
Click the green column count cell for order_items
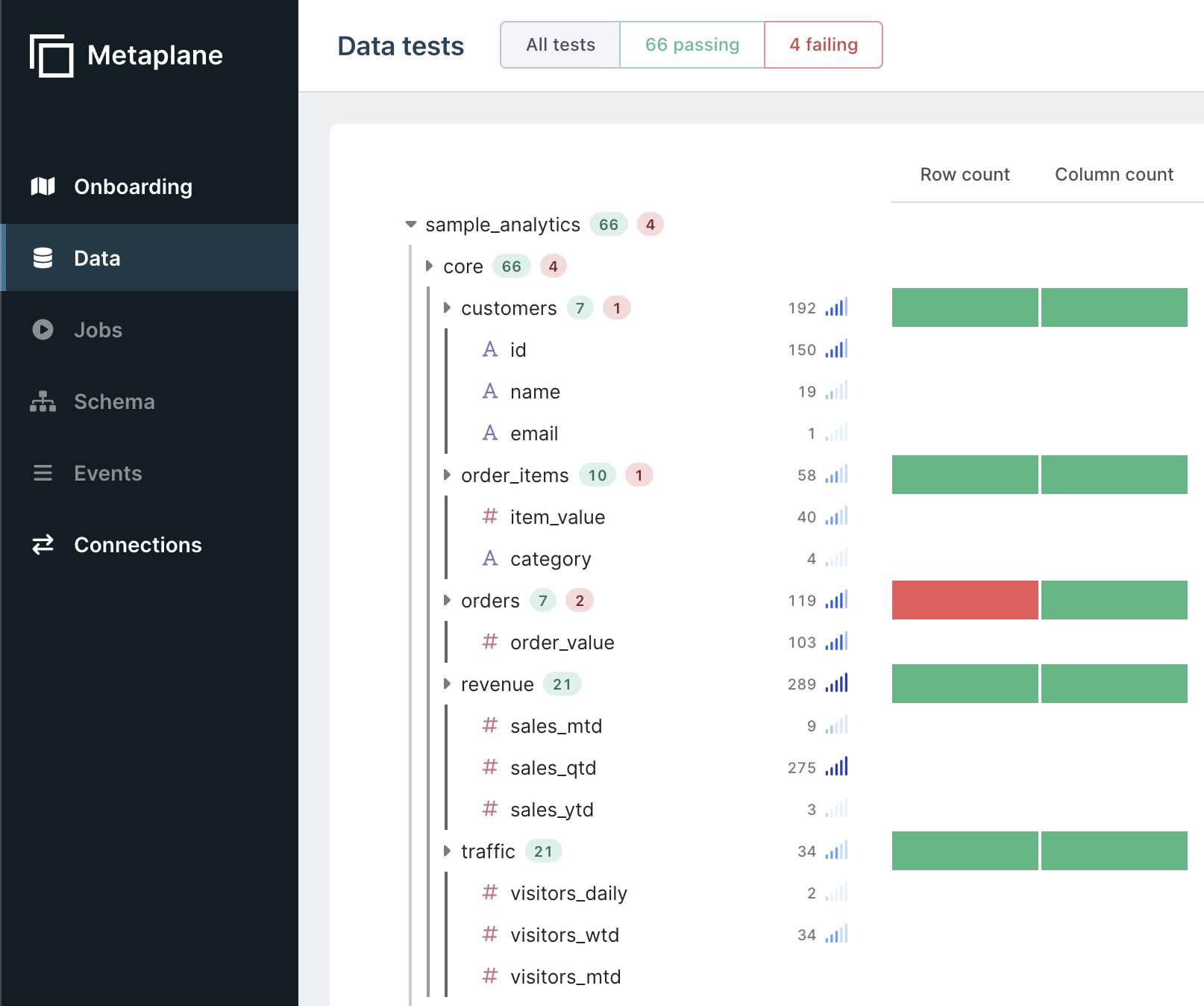click(1114, 475)
